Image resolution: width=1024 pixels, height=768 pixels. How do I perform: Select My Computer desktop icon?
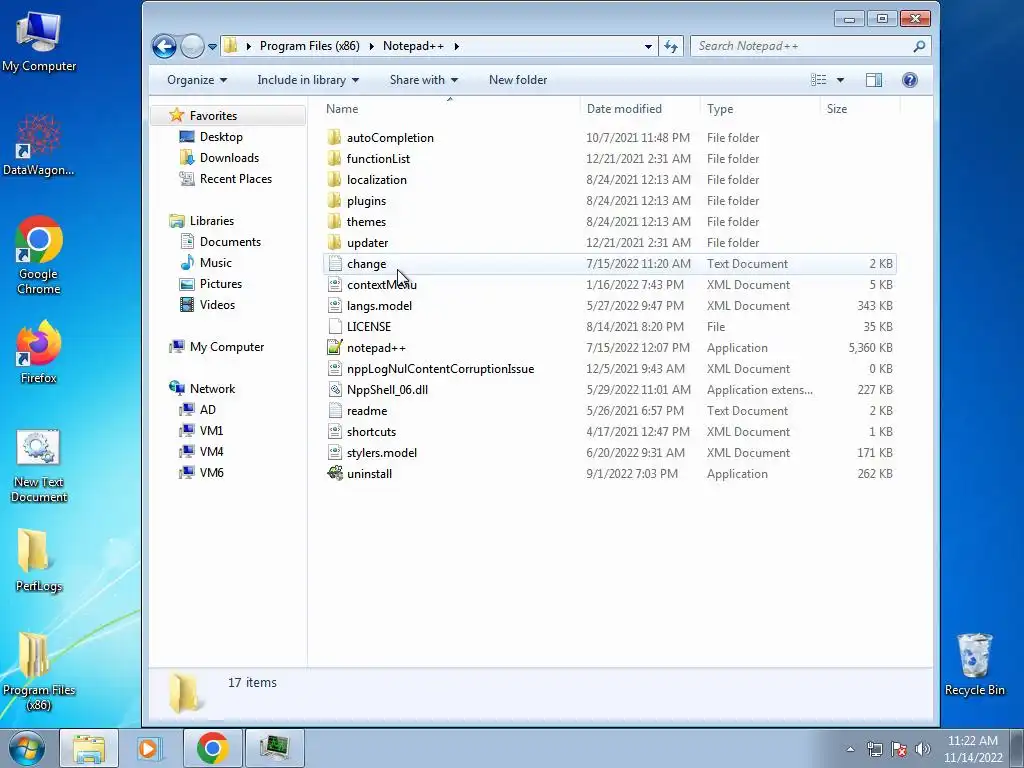click(39, 42)
